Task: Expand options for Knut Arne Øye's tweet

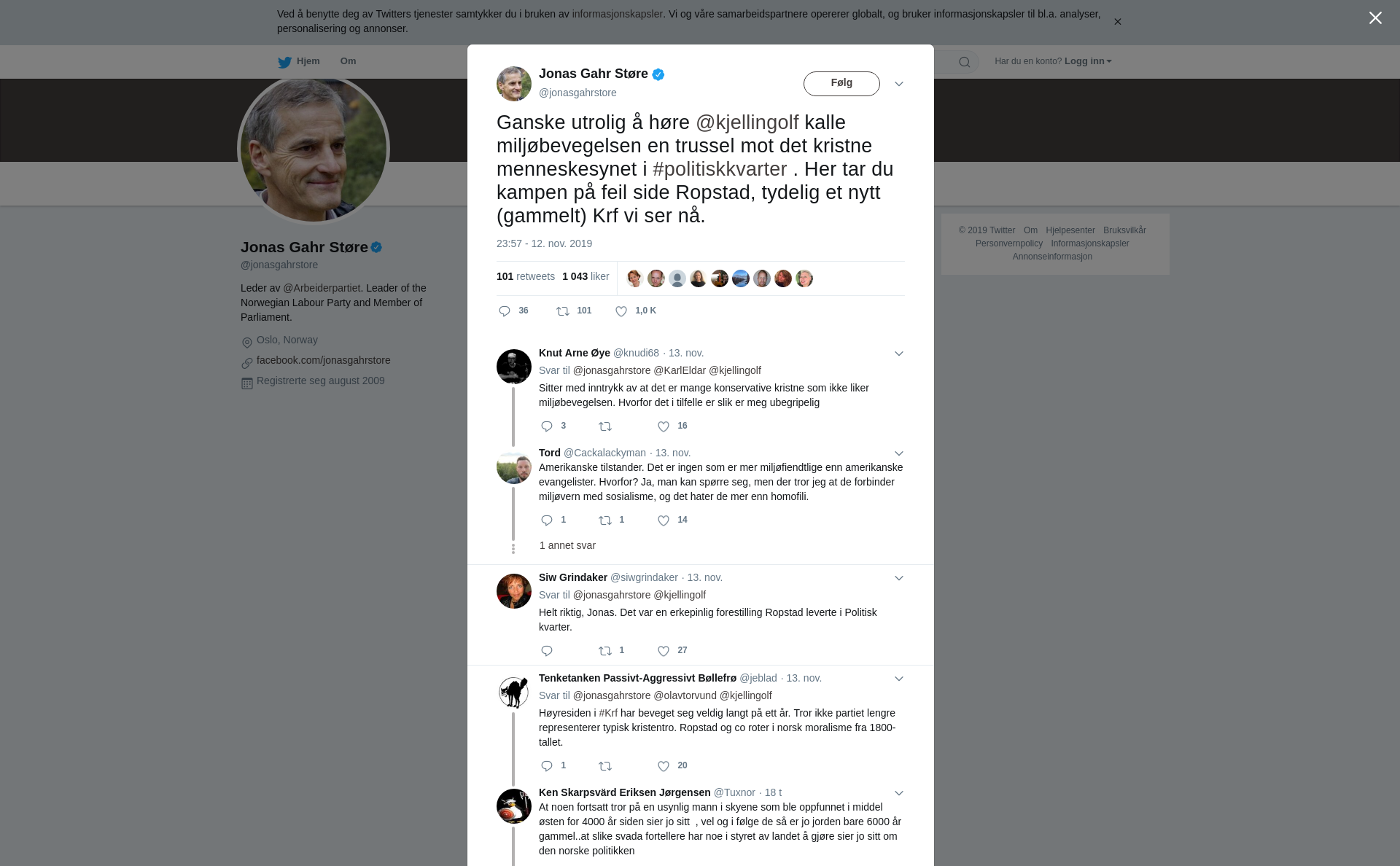Action: [899, 354]
